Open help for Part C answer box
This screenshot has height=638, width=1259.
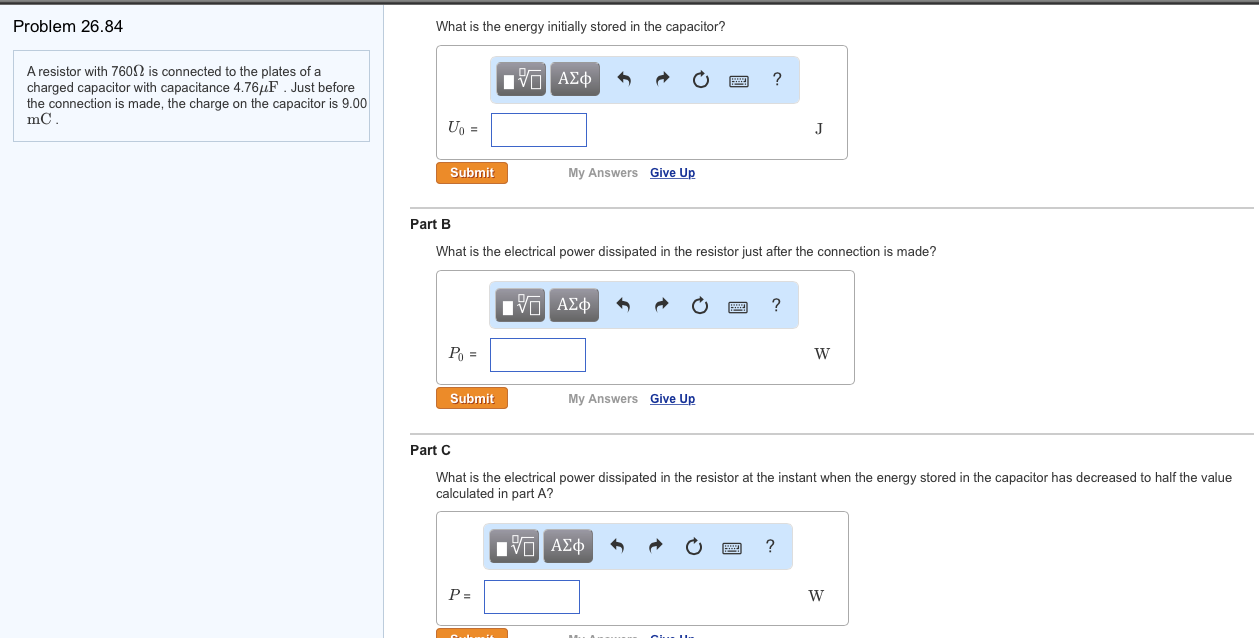click(x=769, y=546)
